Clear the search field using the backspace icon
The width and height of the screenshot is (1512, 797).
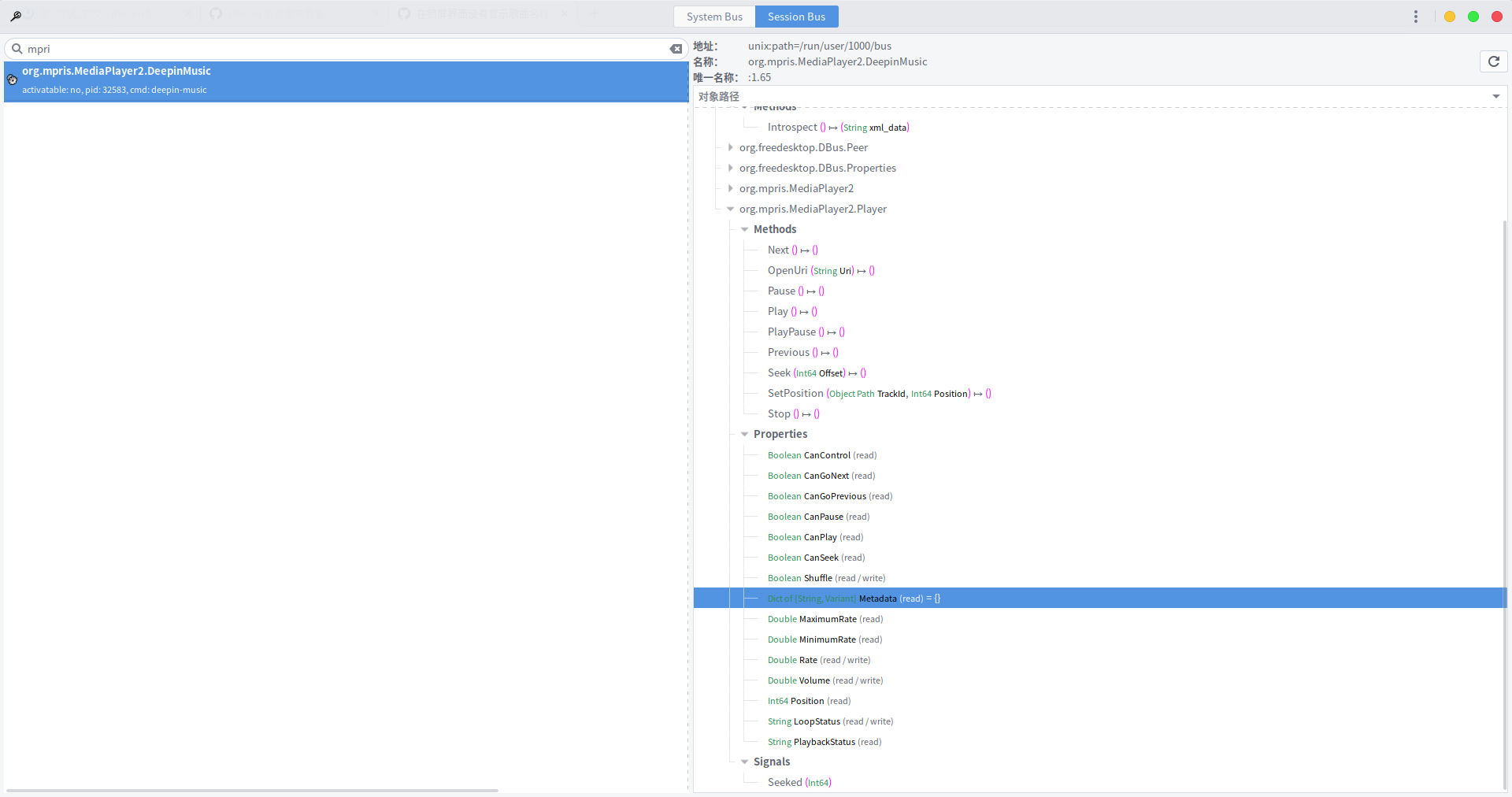(x=676, y=49)
